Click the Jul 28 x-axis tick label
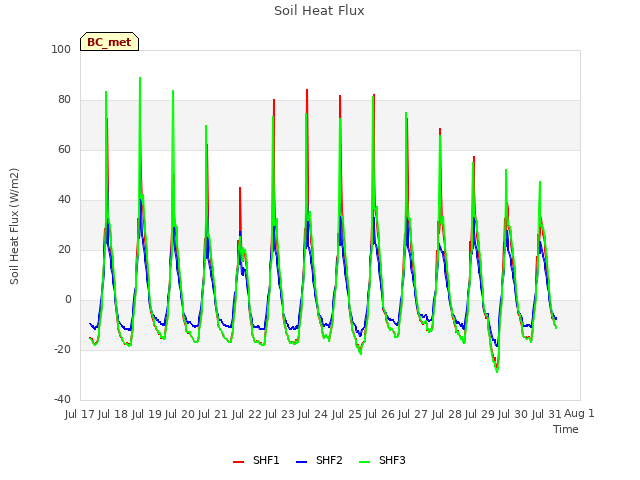Image resolution: width=640 pixels, height=480 pixels. [x=447, y=414]
